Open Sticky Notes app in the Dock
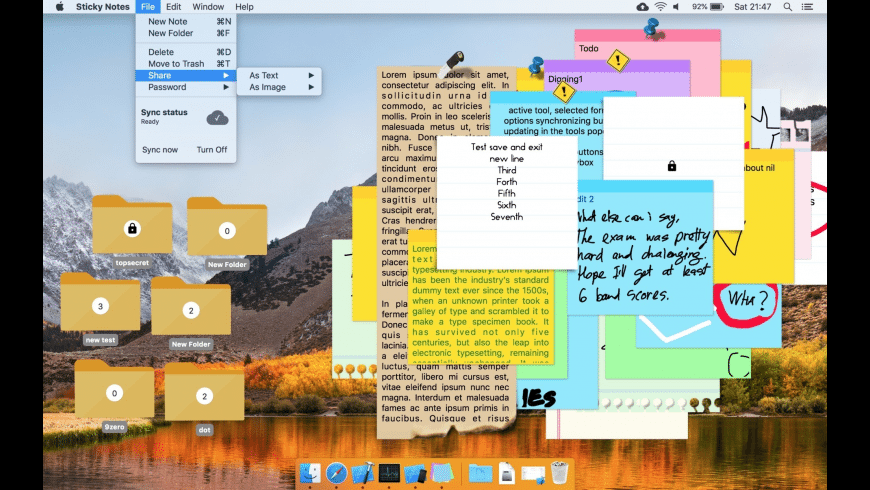Viewport: 870px width, 490px height. [x=442, y=473]
